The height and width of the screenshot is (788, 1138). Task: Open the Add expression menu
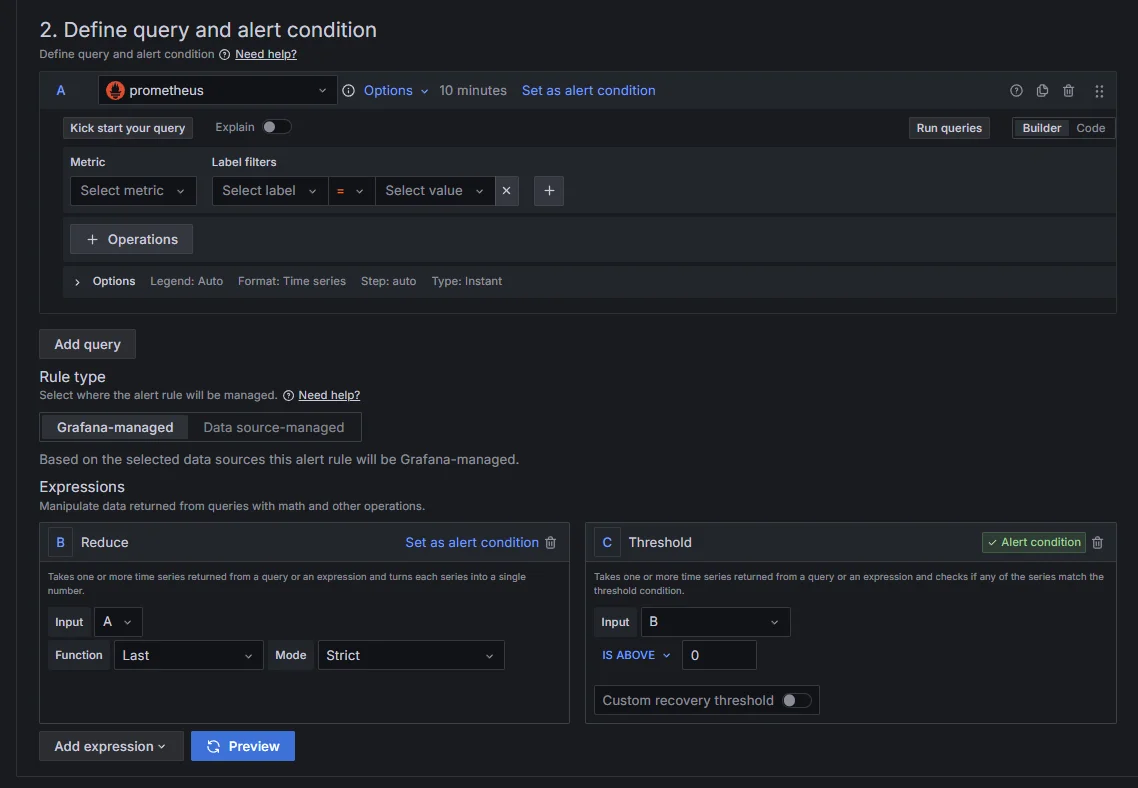point(111,745)
